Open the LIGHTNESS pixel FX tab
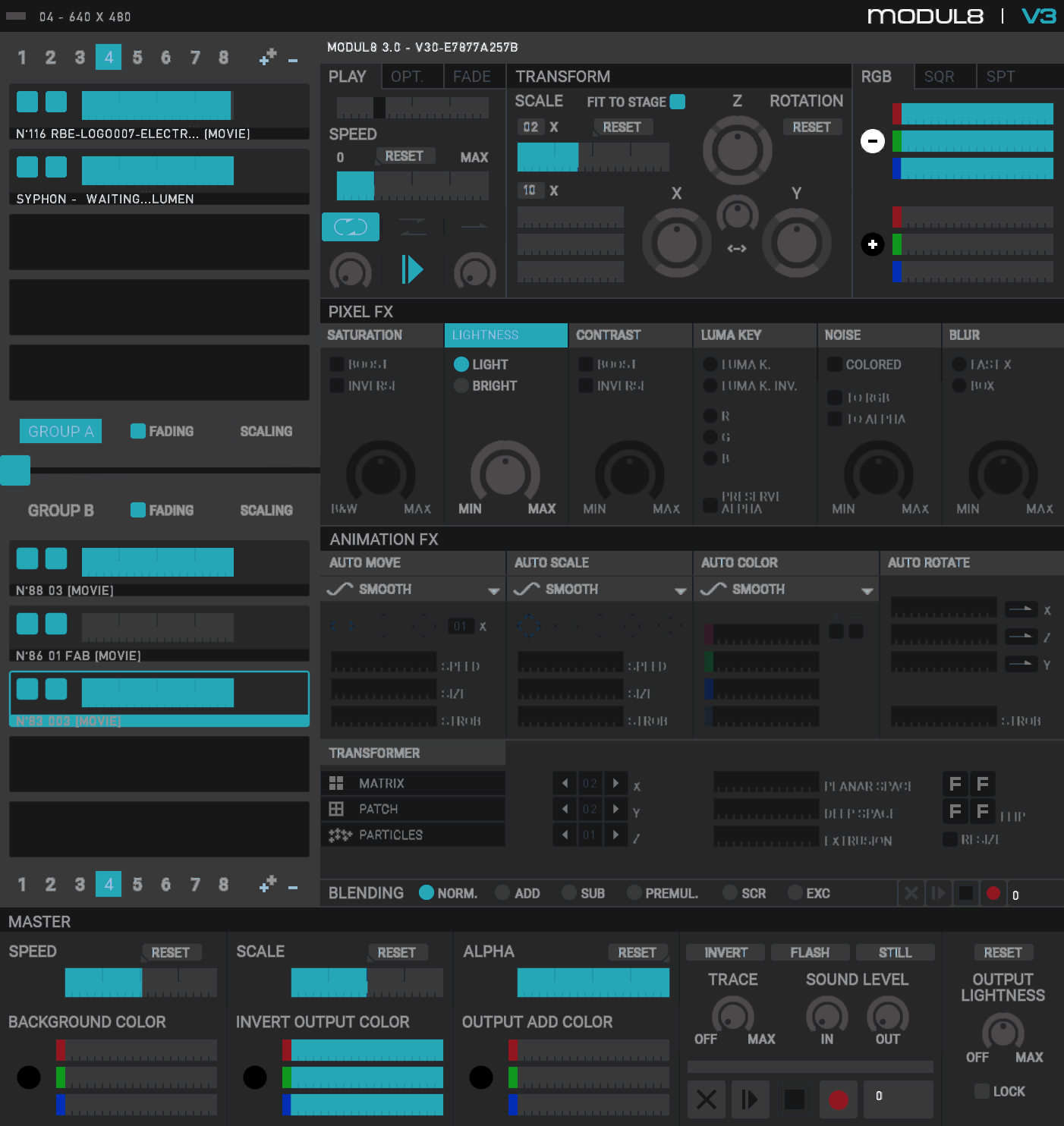This screenshot has height=1126, width=1064. (506, 335)
